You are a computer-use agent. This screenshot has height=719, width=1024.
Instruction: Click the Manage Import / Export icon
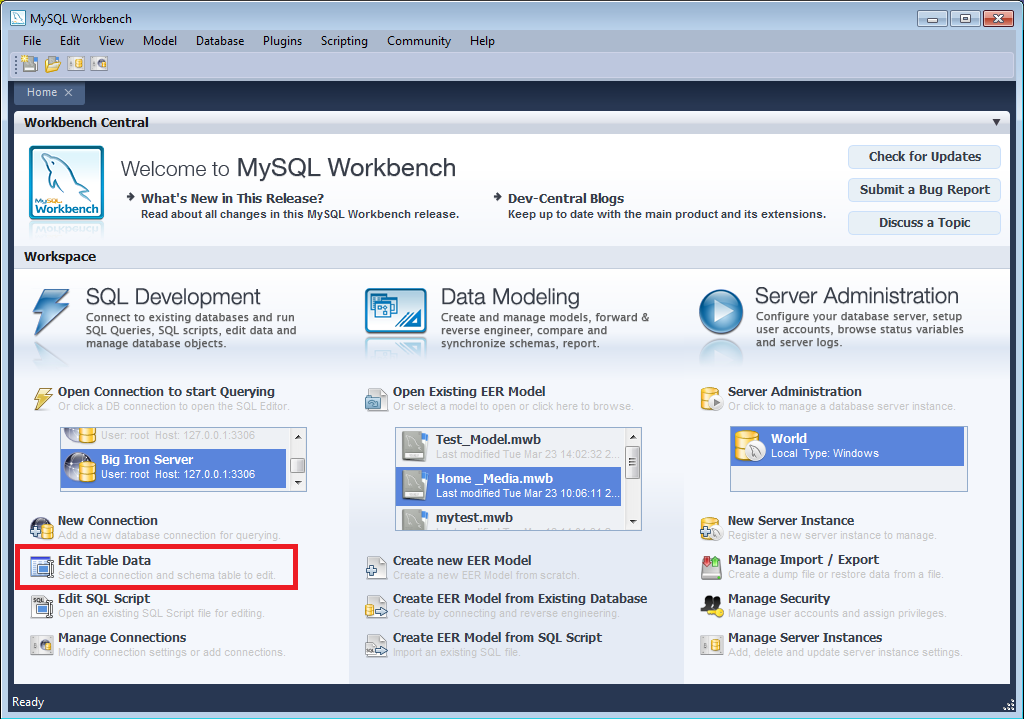pos(711,567)
